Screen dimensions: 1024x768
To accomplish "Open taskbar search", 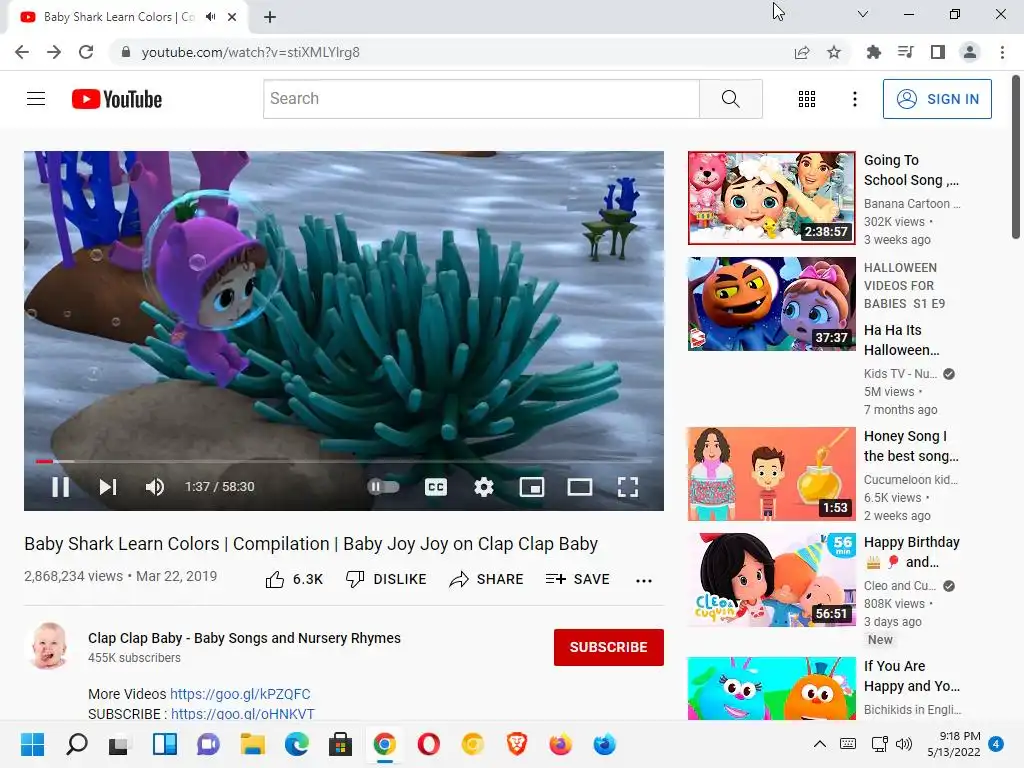I will 76,744.
